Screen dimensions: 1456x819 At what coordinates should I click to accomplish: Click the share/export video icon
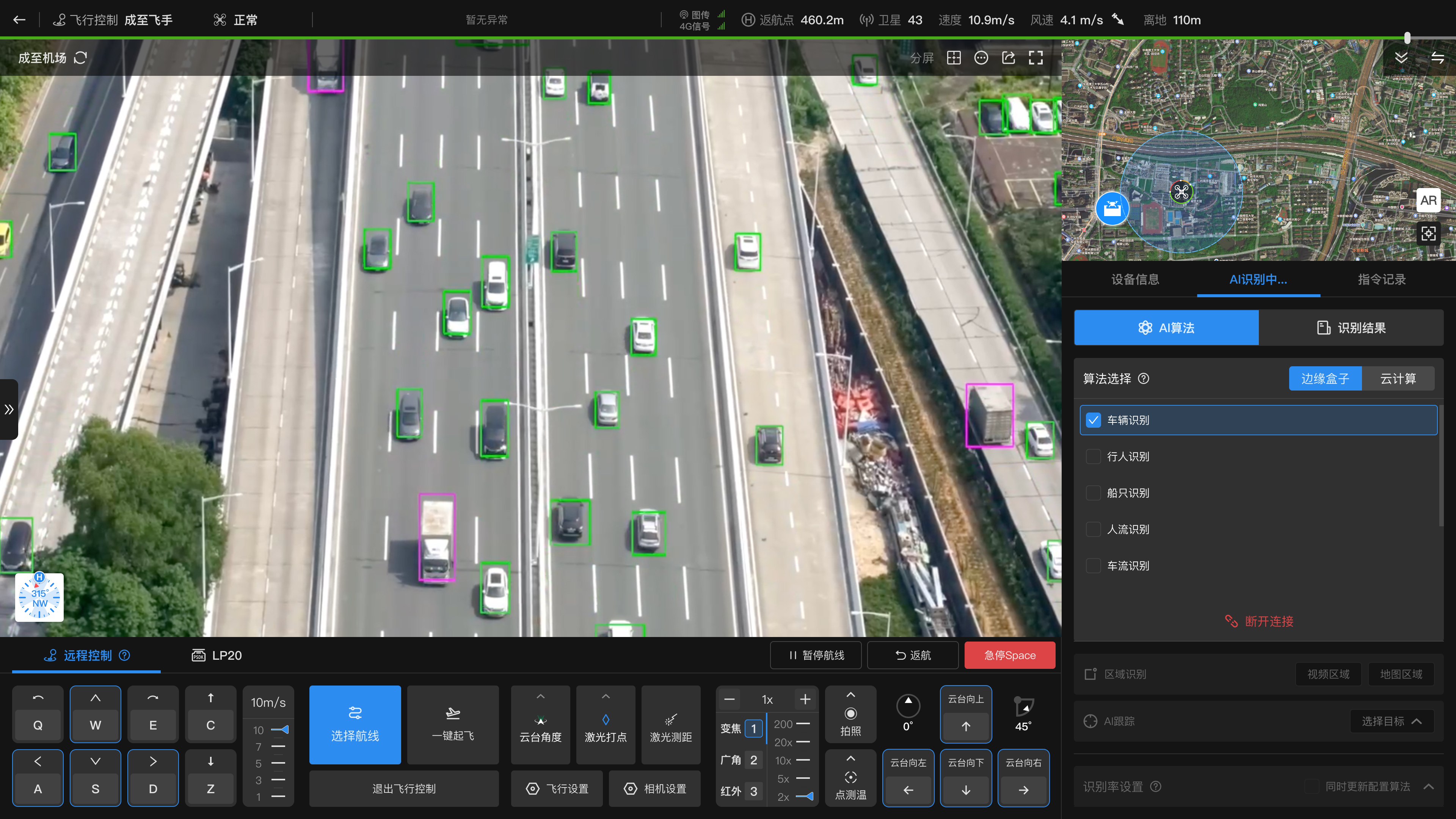point(1008,58)
